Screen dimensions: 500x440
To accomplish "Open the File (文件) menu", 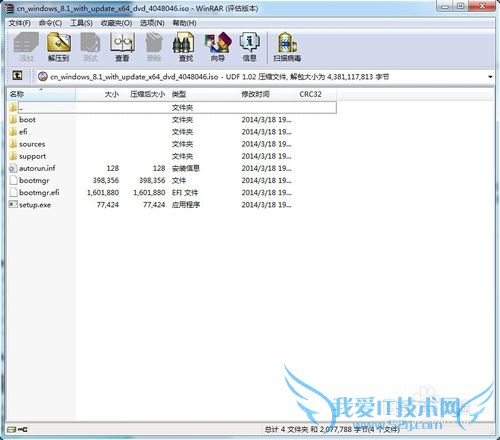I will (19, 23).
